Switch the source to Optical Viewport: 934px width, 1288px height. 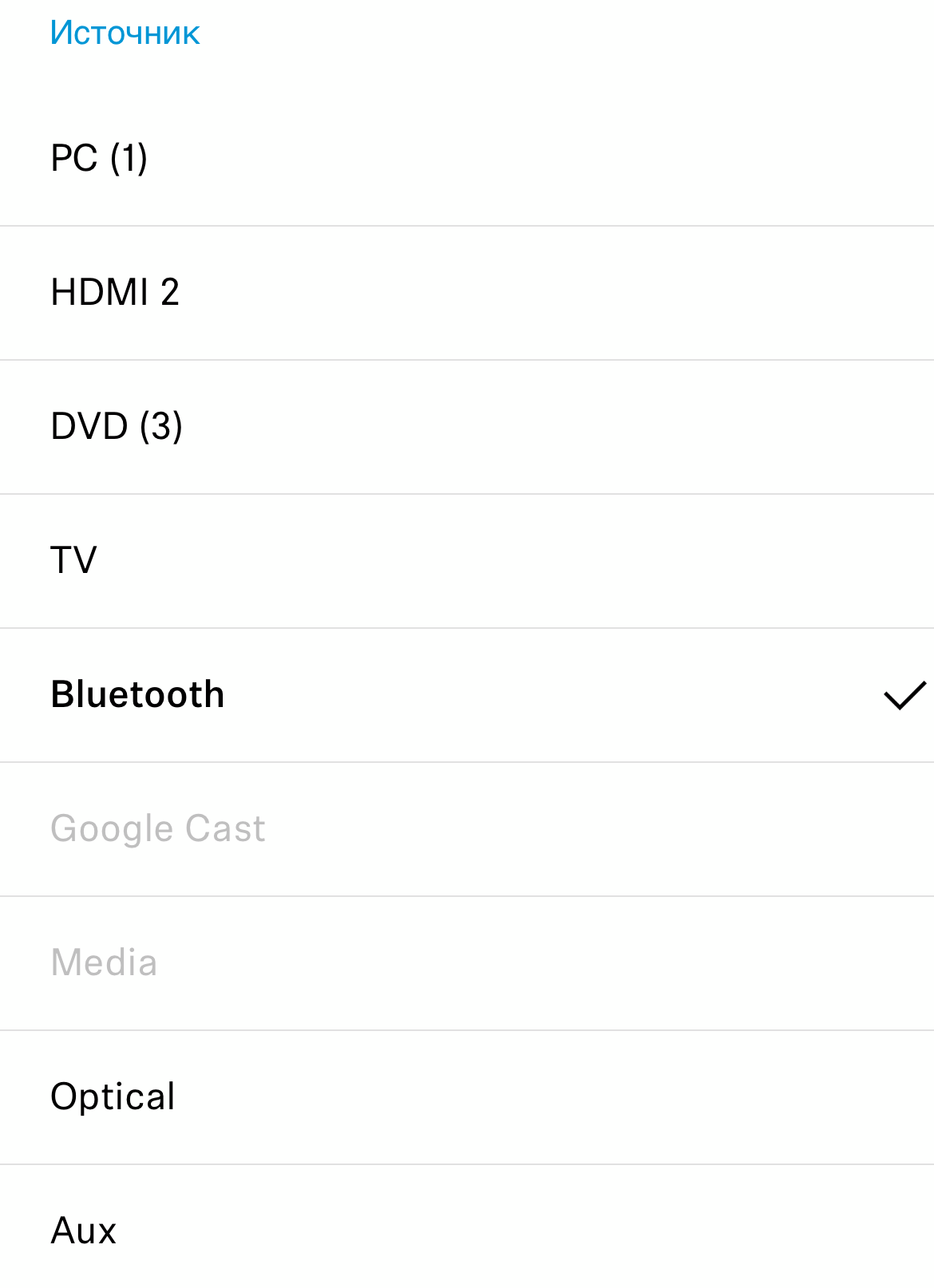coord(467,1096)
